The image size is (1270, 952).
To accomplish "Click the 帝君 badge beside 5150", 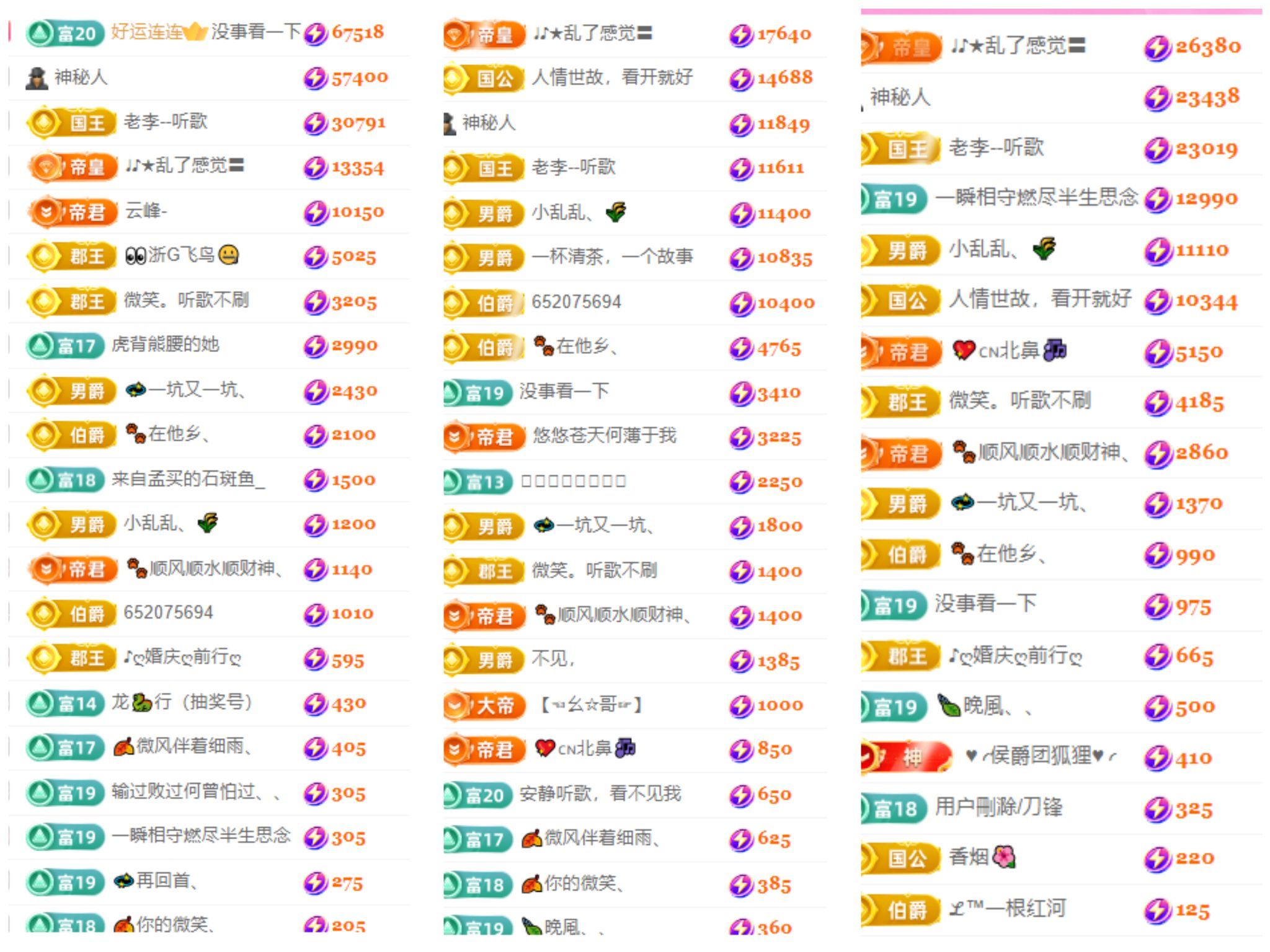I will pos(901,352).
